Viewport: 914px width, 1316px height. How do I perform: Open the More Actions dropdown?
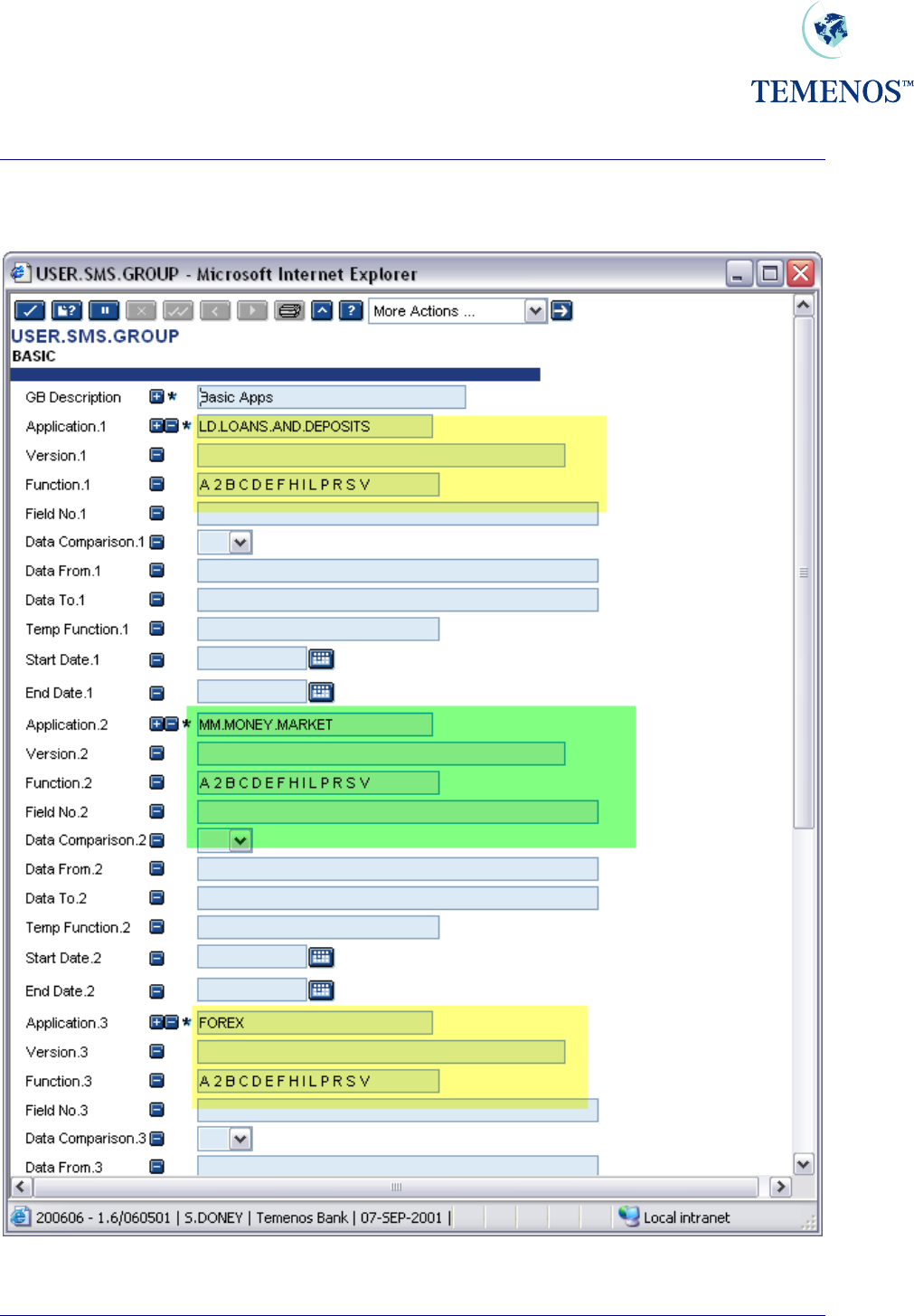[x=535, y=311]
